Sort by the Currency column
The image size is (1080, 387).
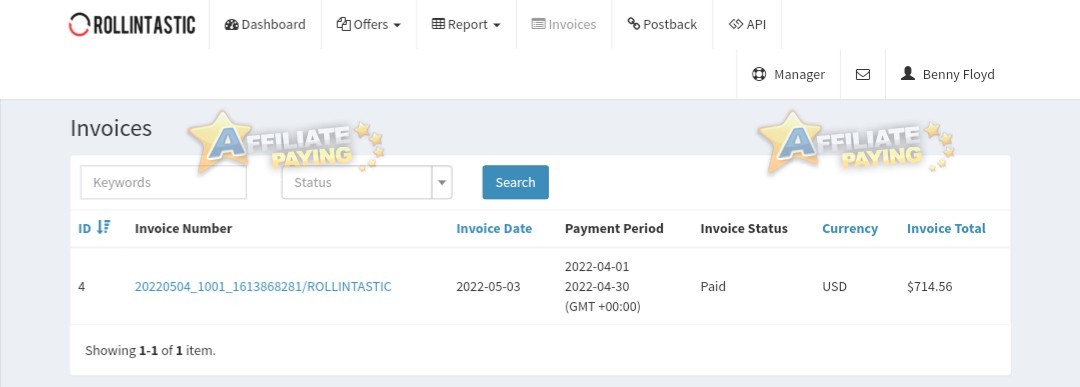[850, 229]
